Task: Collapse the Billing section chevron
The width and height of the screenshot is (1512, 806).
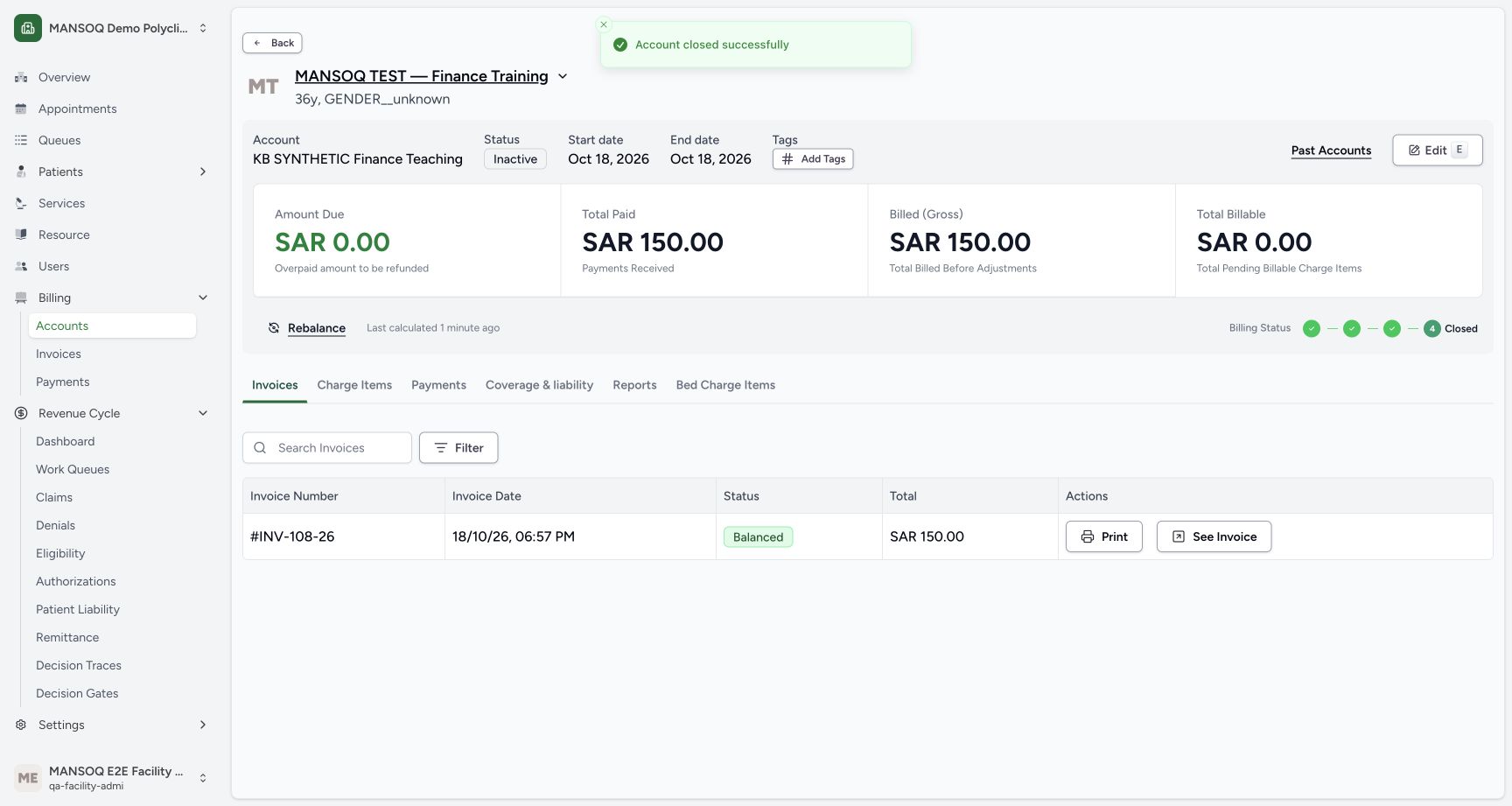Action: click(x=203, y=298)
